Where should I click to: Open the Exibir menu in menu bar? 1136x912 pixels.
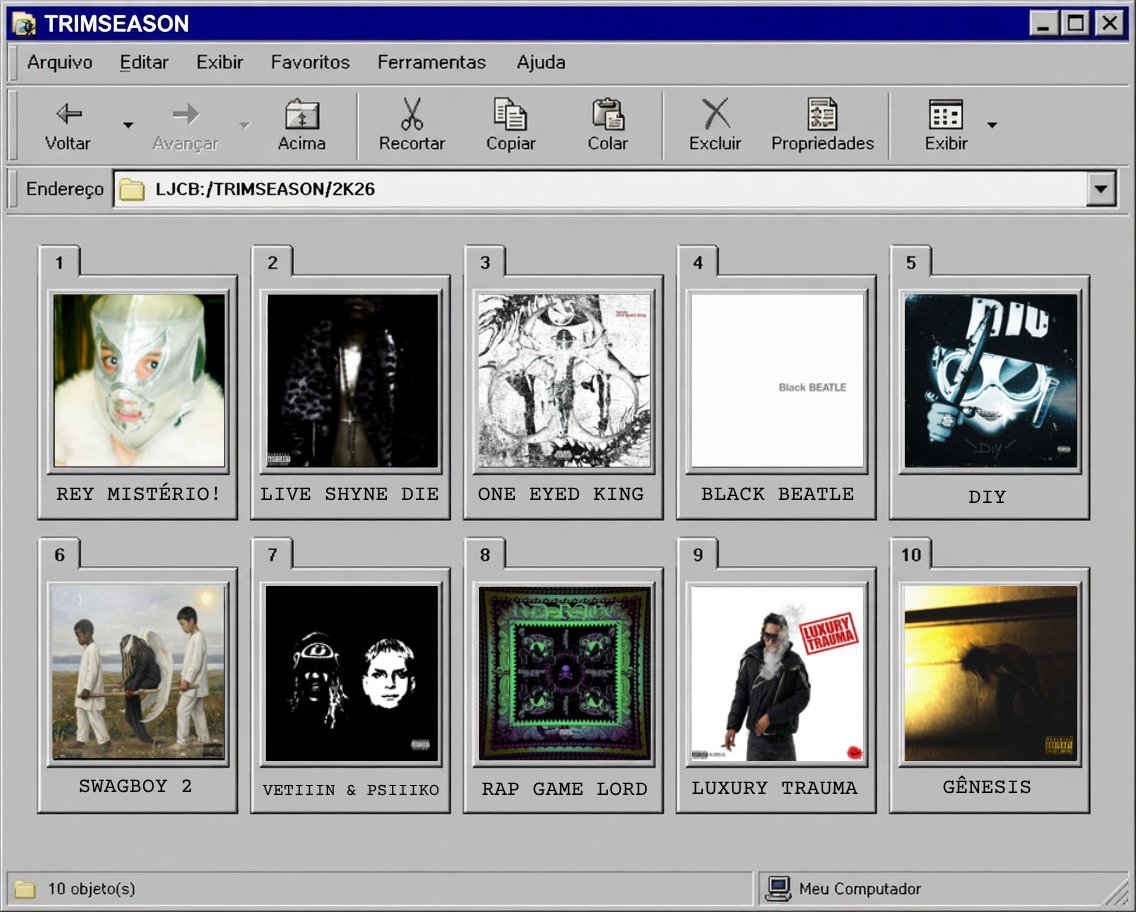[x=220, y=62]
